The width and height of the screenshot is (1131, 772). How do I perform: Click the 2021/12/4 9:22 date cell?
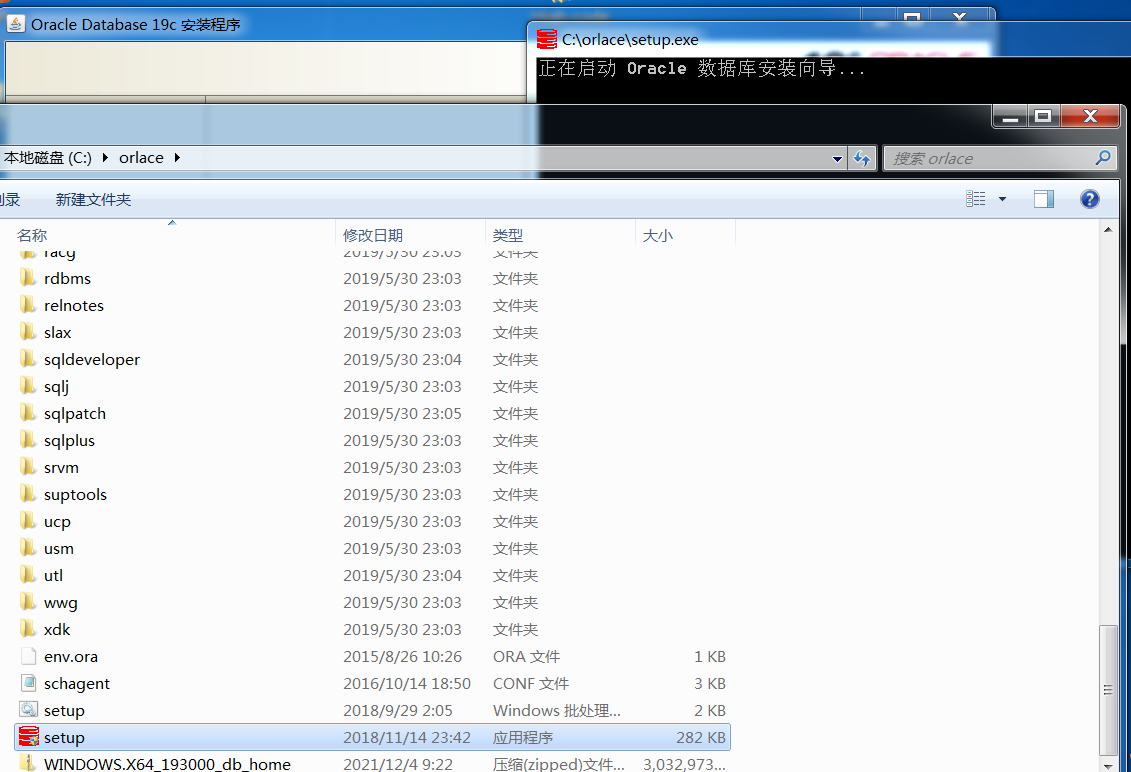tap(397, 764)
